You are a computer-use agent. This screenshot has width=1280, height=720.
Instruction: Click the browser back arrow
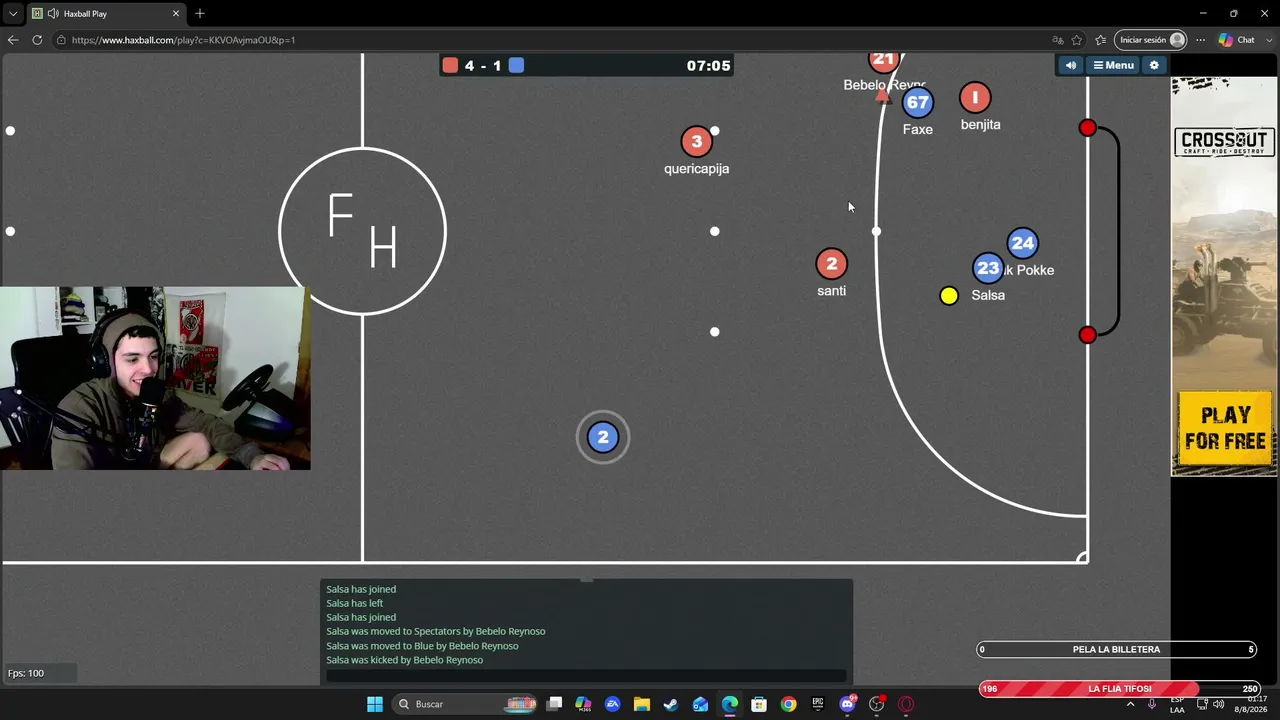tap(12, 40)
